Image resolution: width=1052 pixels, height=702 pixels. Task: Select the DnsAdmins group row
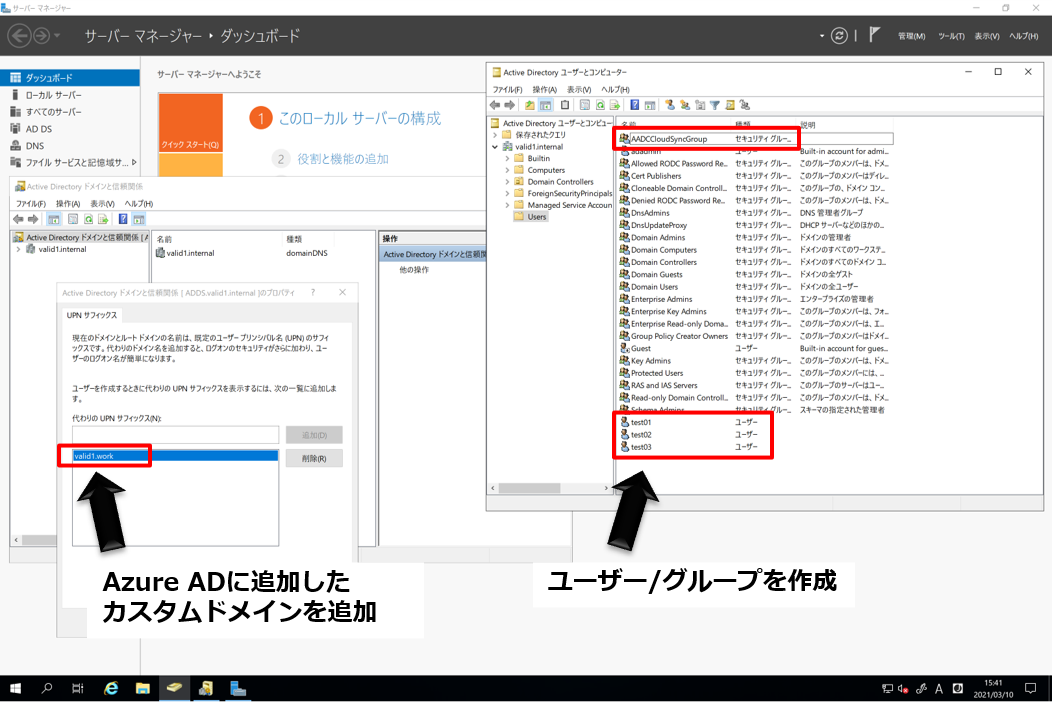point(650,213)
